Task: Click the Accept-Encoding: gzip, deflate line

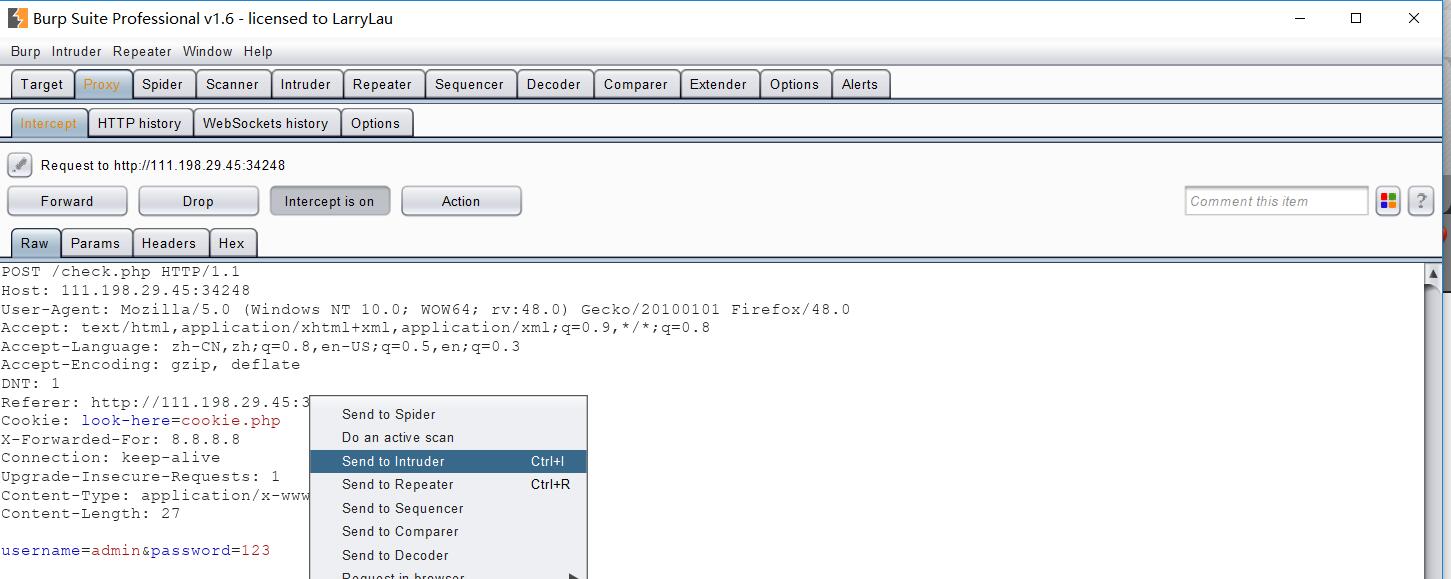Action: coord(151,365)
